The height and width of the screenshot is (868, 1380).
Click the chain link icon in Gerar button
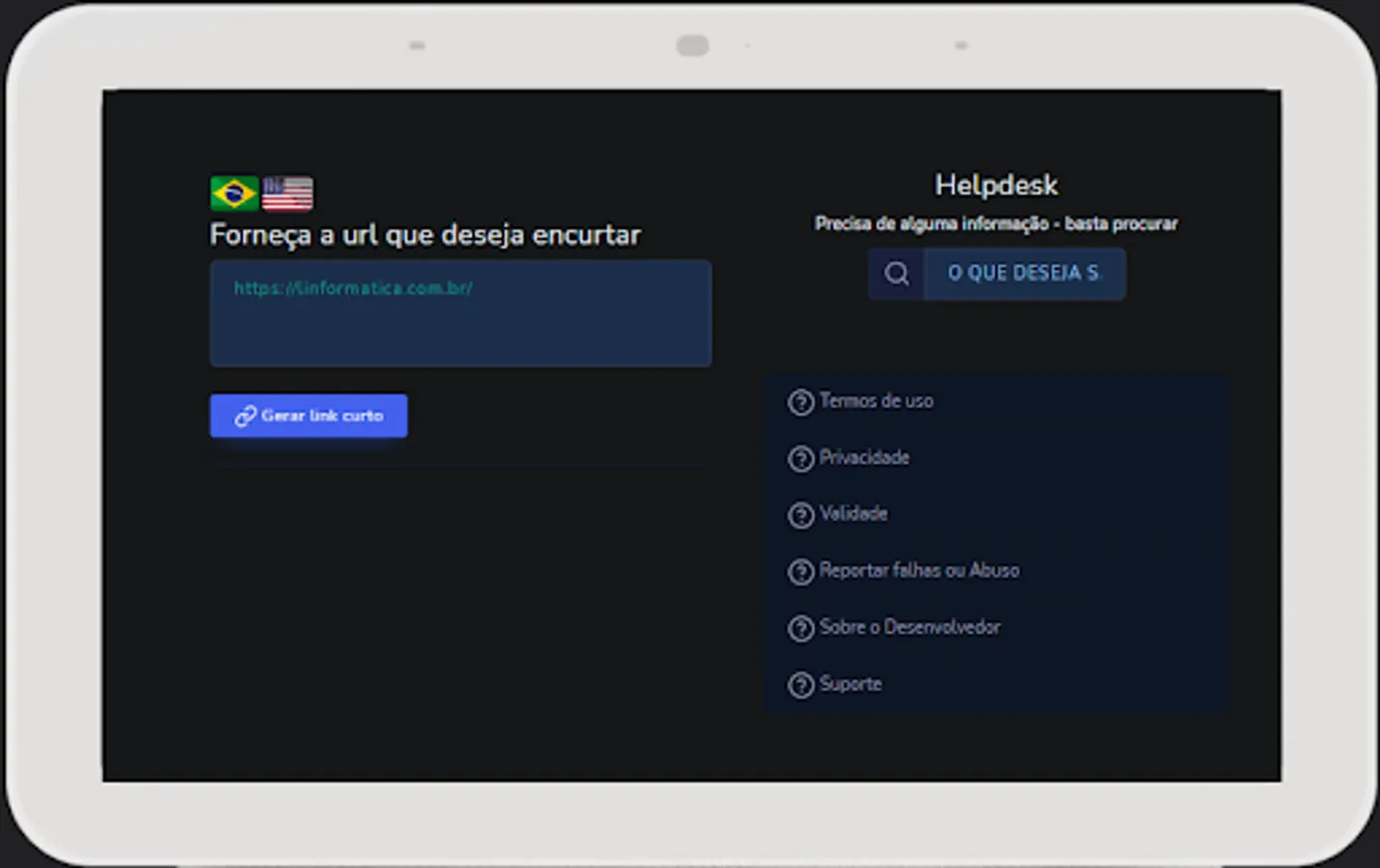(x=245, y=416)
